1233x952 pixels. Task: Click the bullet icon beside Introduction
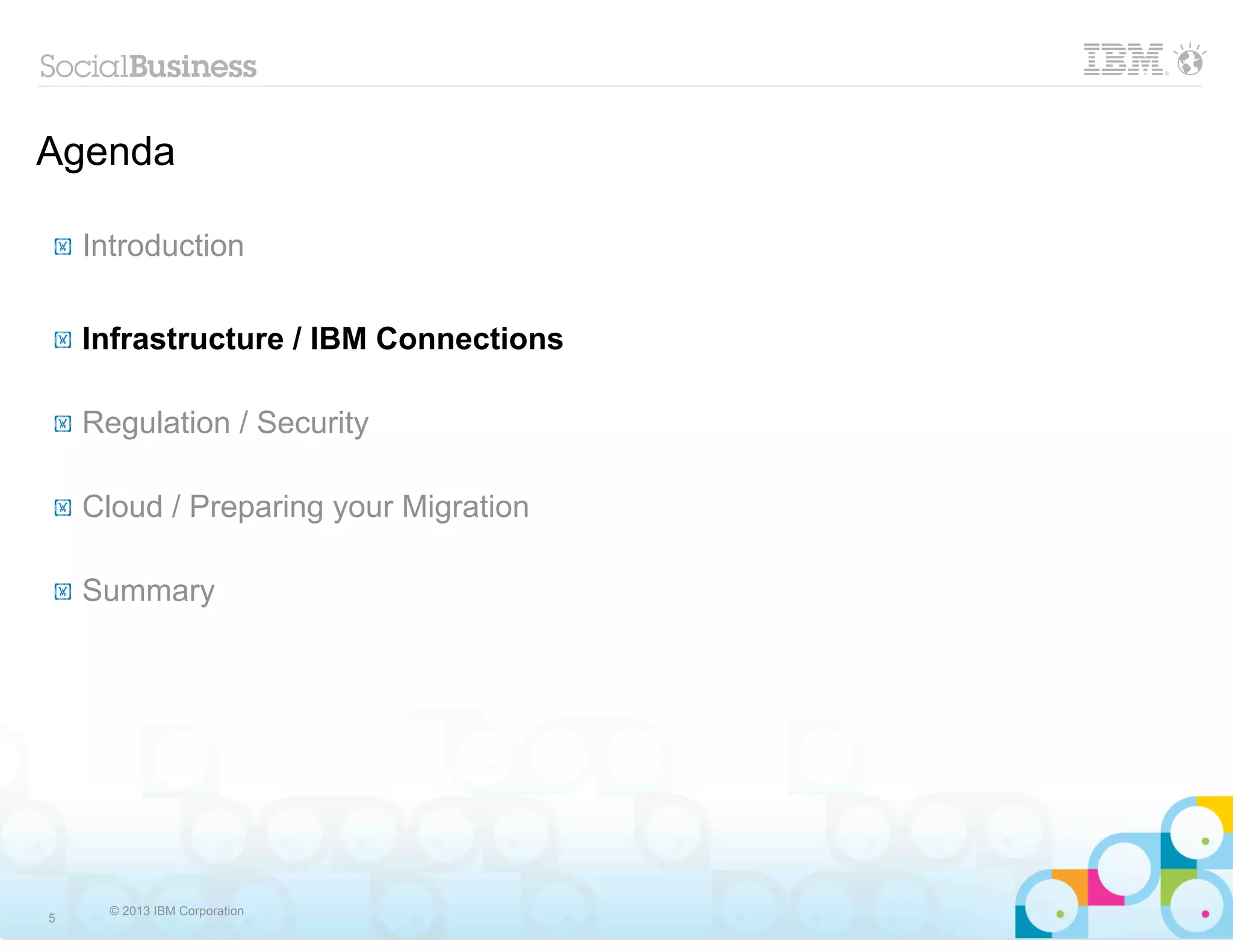click(63, 247)
